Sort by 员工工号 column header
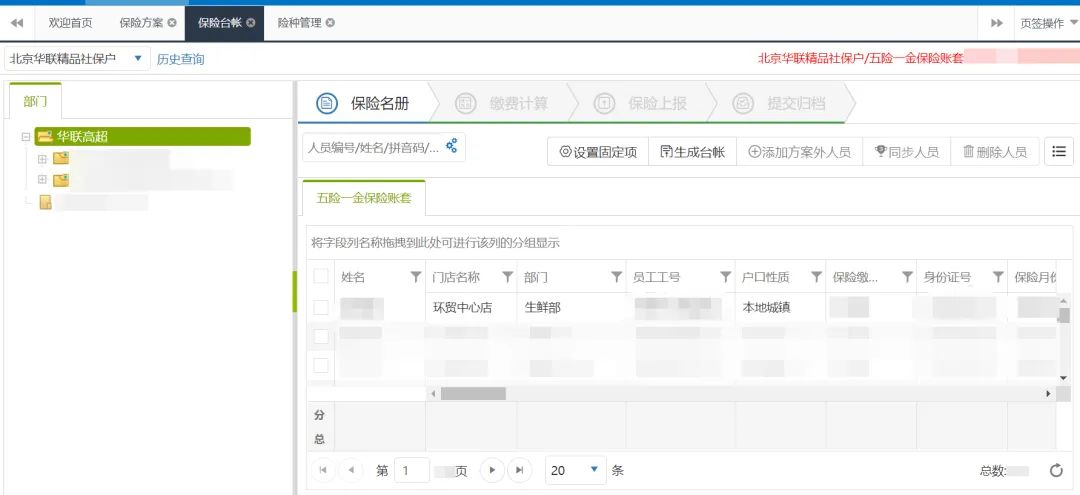1080x495 pixels. click(x=656, y=277)
